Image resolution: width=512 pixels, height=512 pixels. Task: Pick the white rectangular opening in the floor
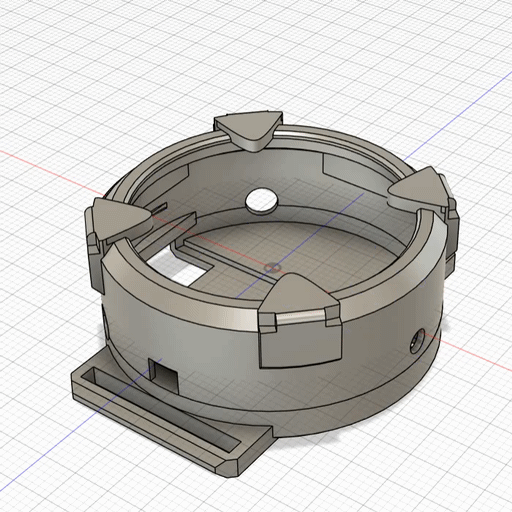(179, 267)
